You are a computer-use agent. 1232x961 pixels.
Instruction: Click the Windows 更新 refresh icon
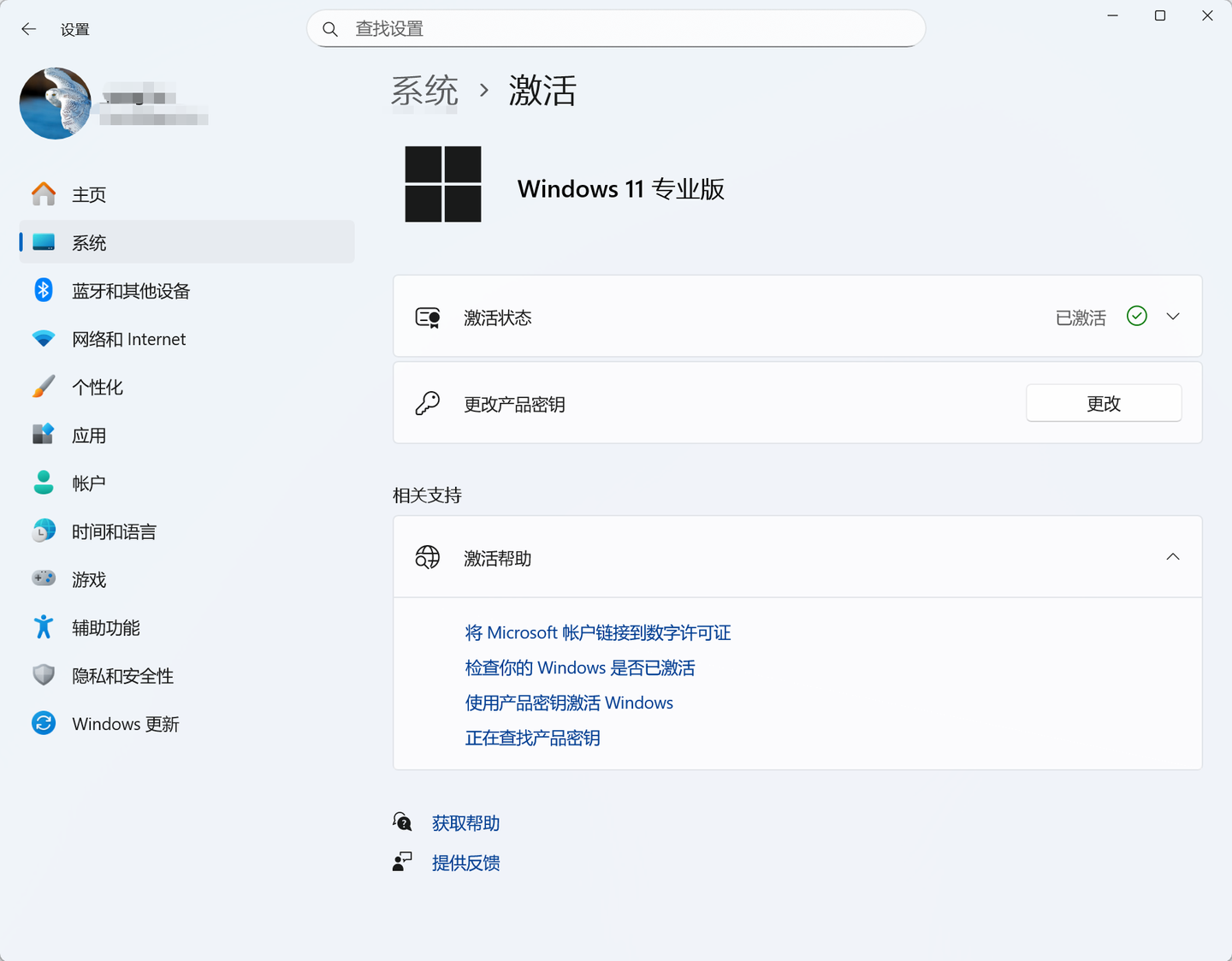44,723
